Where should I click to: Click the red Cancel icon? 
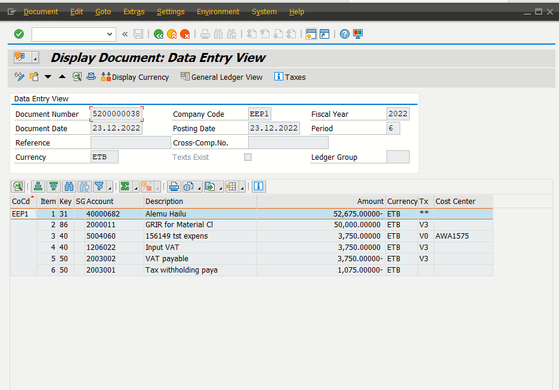pyautogui.click(x=185, y=34)
